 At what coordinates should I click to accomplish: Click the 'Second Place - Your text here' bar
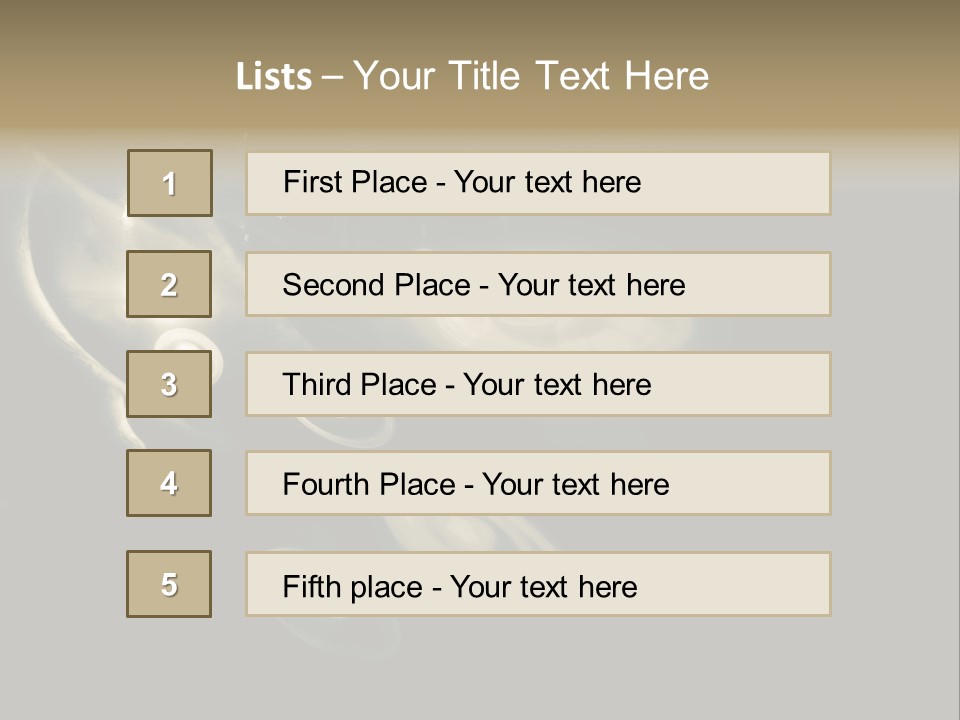(x=538, y=284)
